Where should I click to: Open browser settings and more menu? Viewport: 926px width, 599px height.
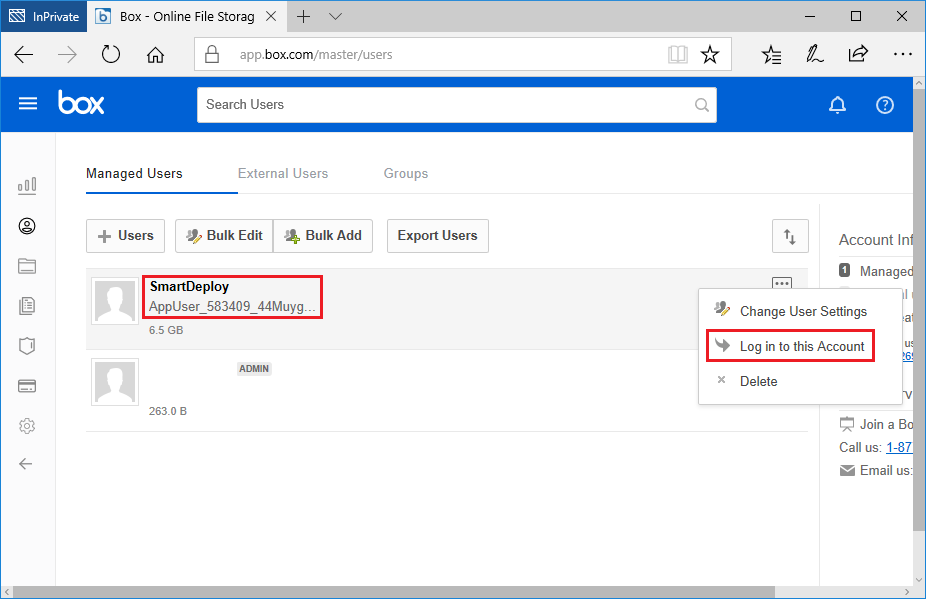click(x=902, y=54)
